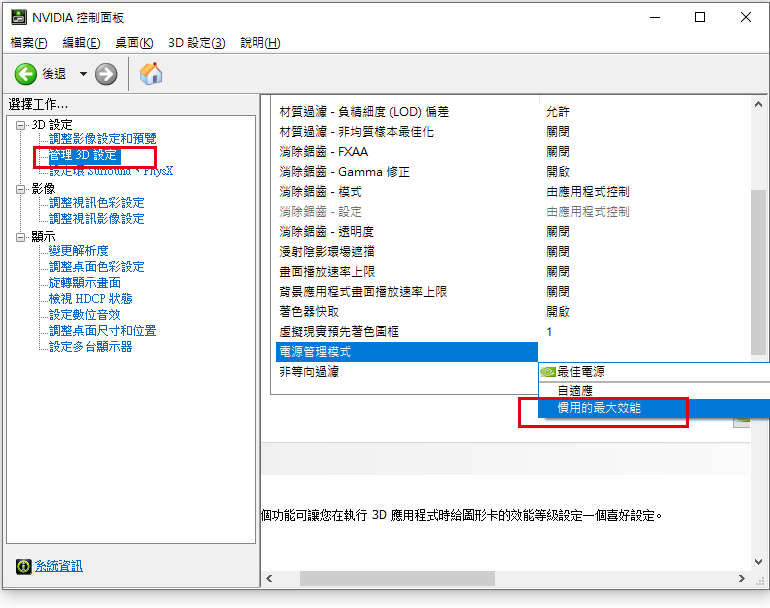Select the 畫面播放速率上限 row
Viewport: 770px width, 608px height.
pyautogui.click(x=407, y=272)
